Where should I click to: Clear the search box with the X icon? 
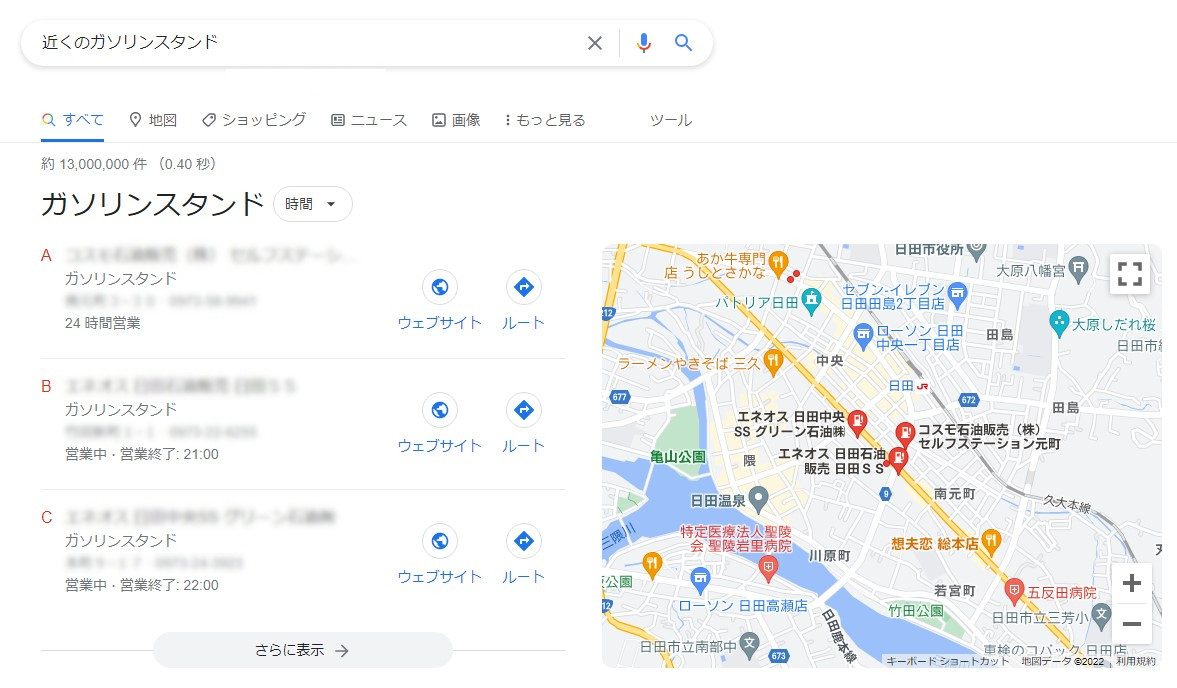coord(595,43)
